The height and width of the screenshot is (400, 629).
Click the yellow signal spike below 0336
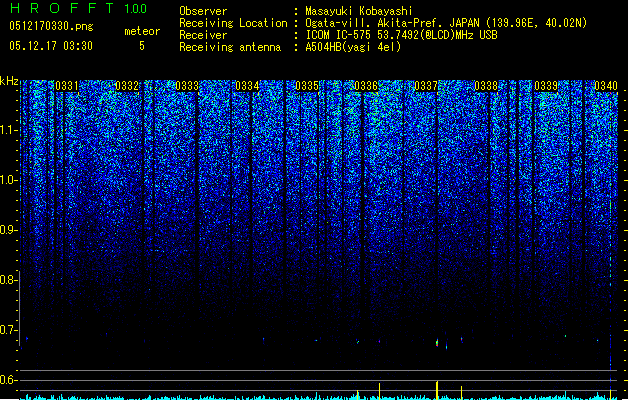tap(379, 391)
